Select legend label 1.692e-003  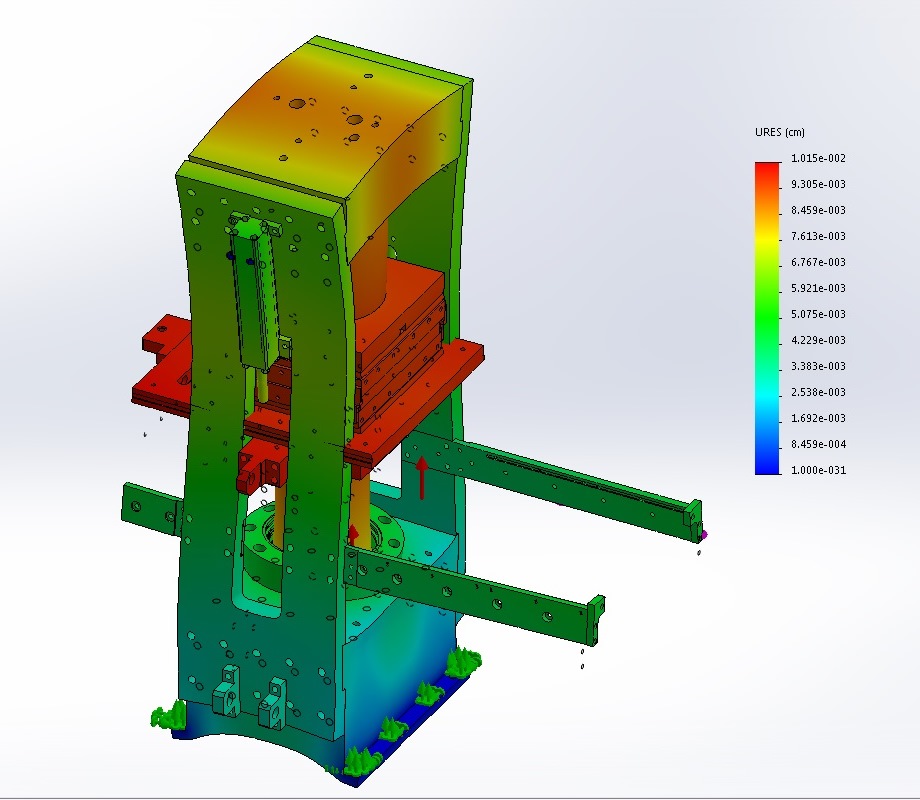point(818,418)
